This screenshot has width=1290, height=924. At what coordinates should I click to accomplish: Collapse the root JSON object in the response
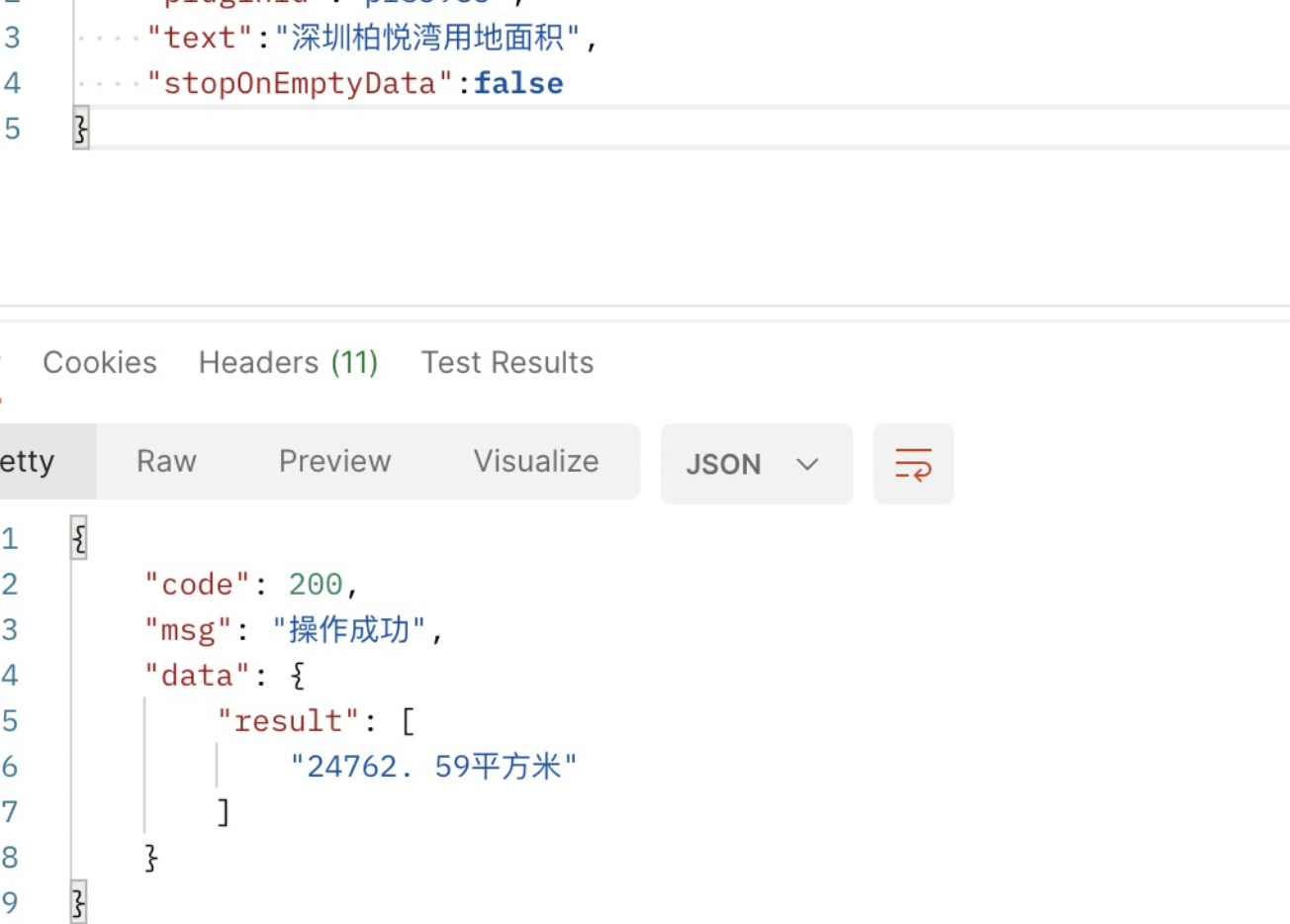78,537
